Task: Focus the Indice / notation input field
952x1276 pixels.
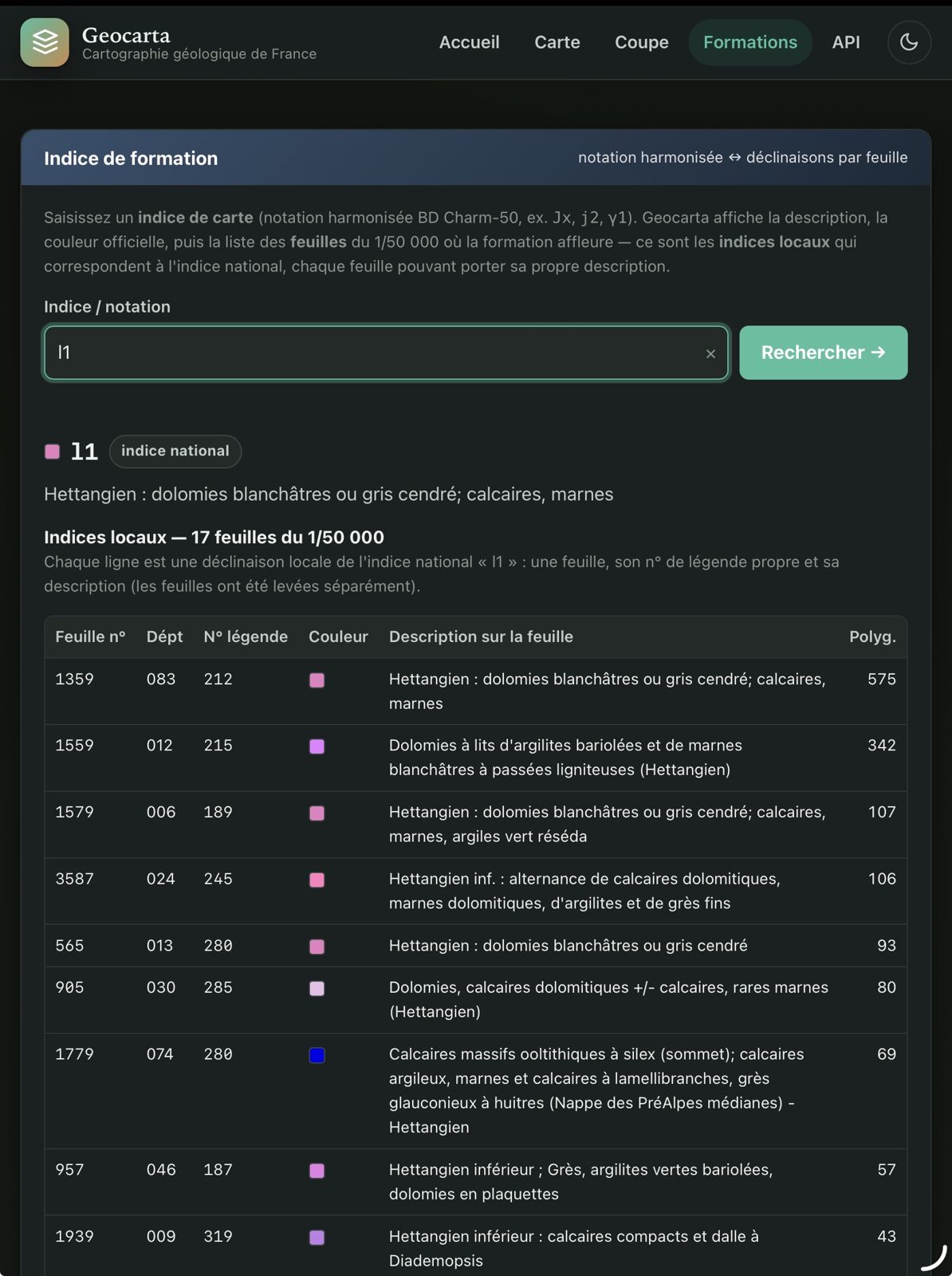Action: [386, 352]
